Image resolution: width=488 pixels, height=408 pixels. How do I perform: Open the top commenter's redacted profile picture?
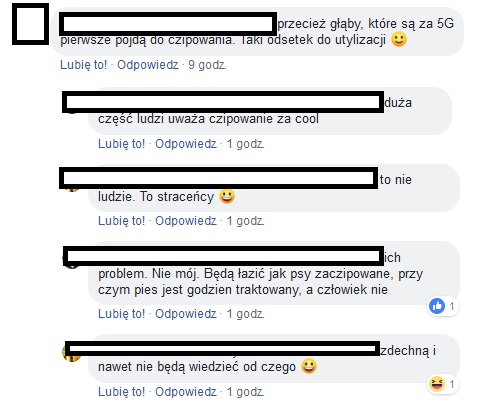pos(30,24)
